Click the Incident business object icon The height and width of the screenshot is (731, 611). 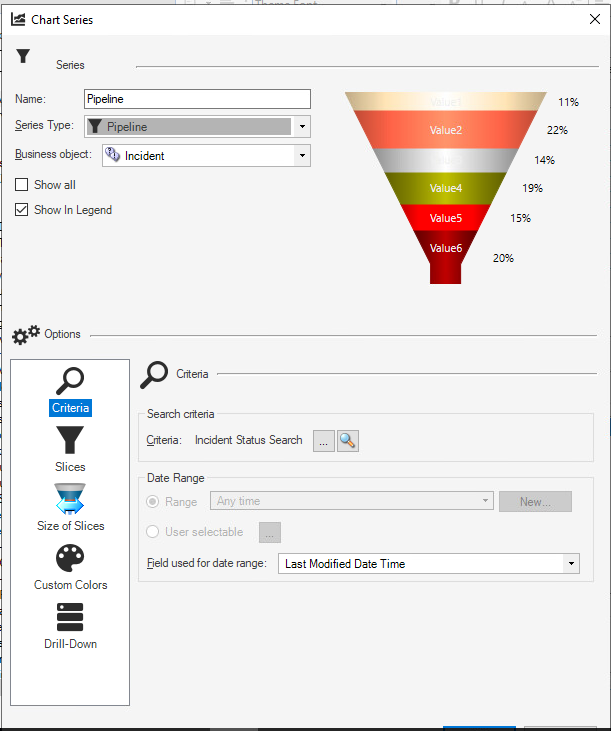click(112, 156)
